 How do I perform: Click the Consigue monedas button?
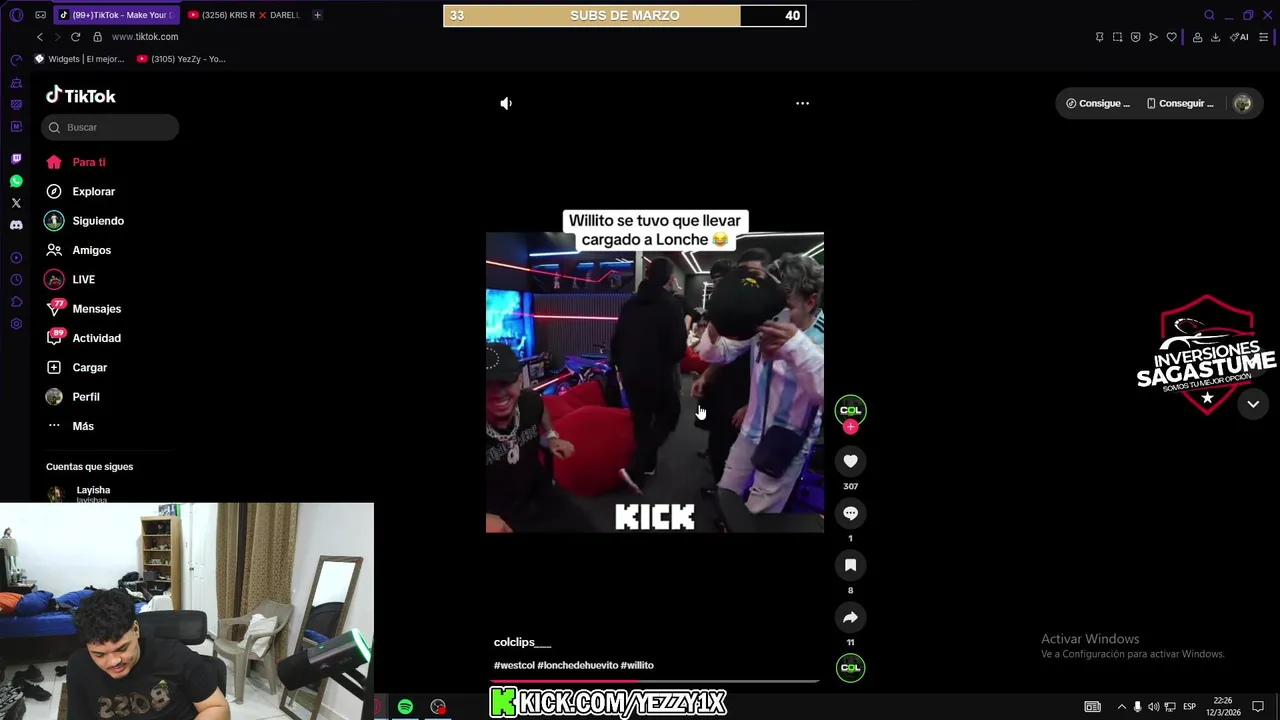tap(1098, 103)
